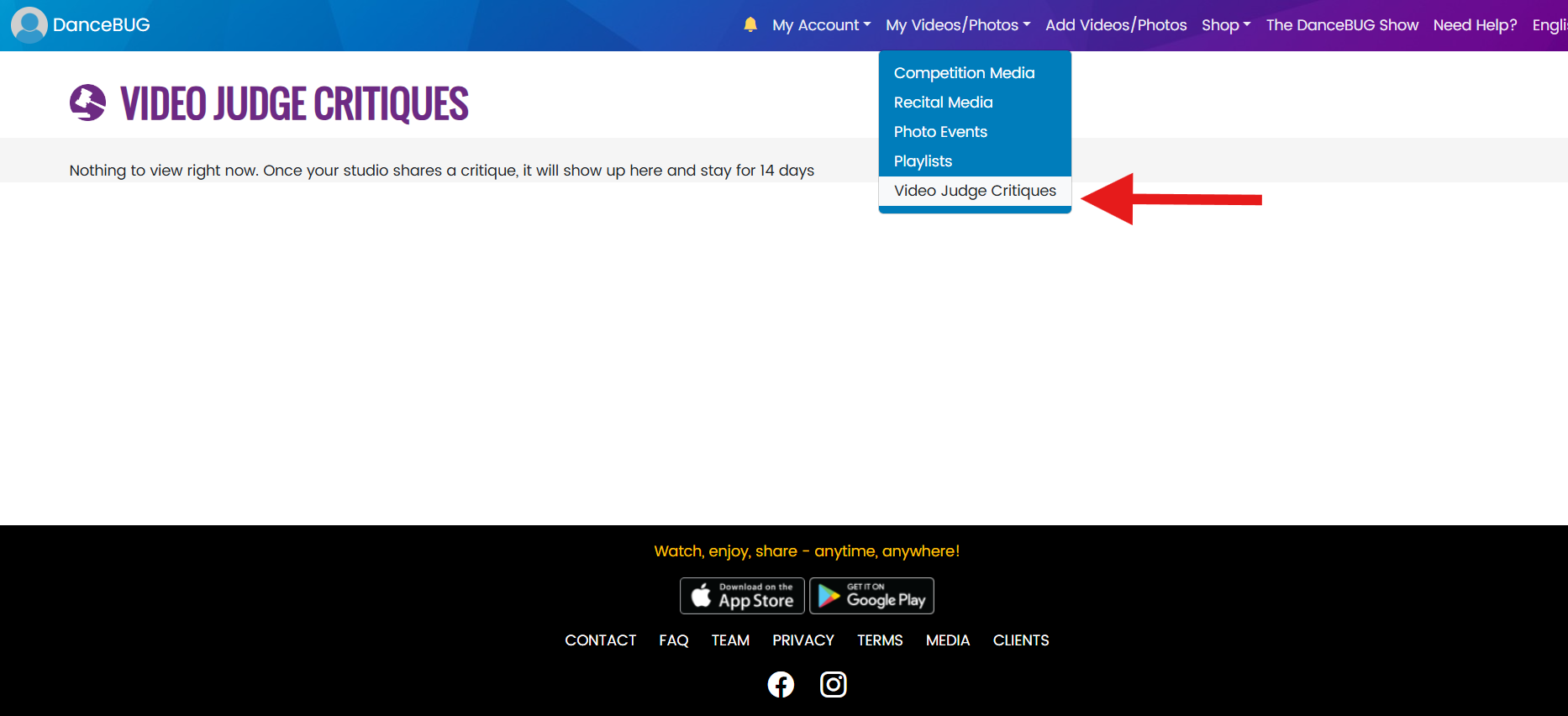This screenshot has width=1568, height=716.
Task: Select Competition Media from the menu
Action: pos(964,73)
